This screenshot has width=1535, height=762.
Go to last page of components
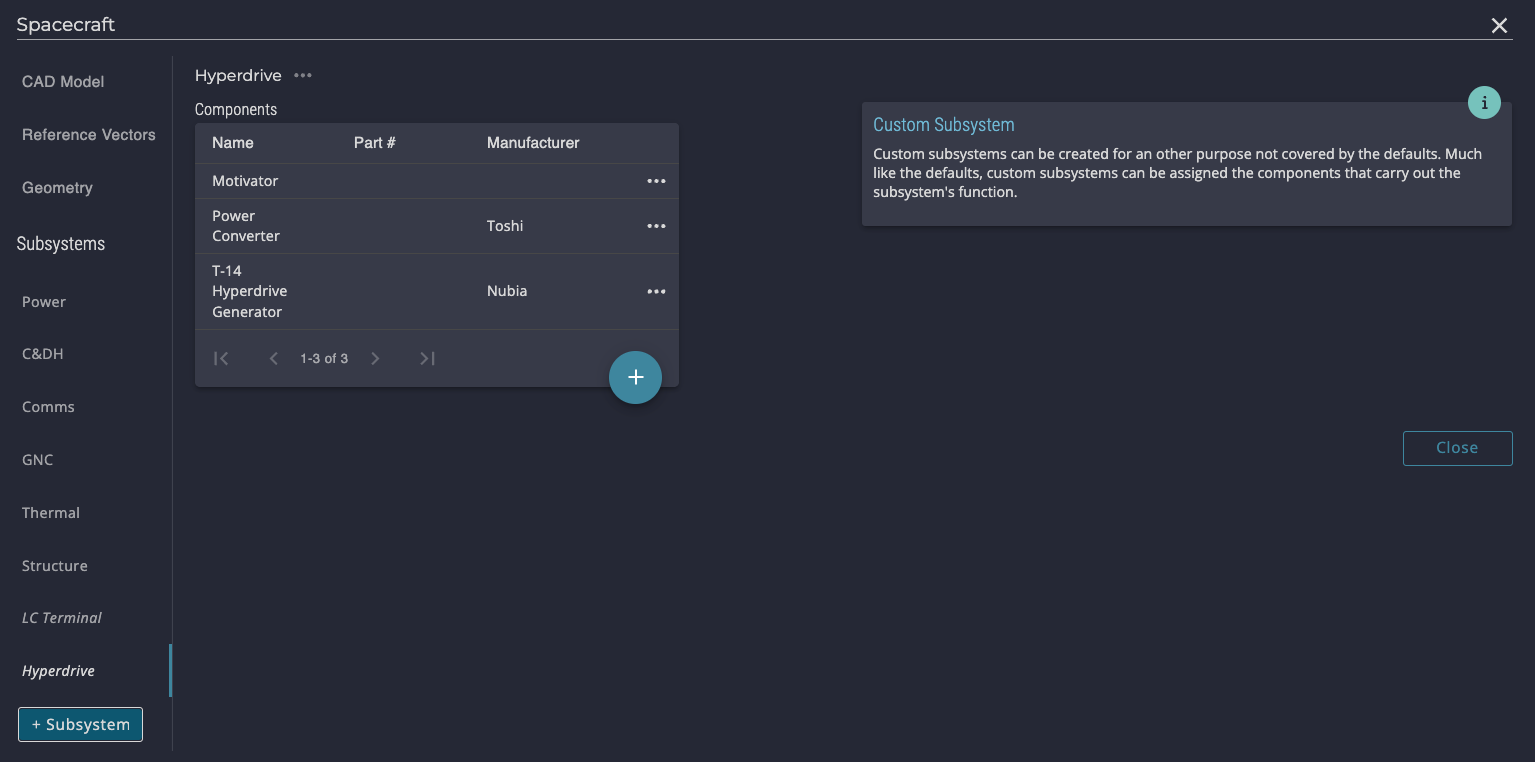point(427,358)
